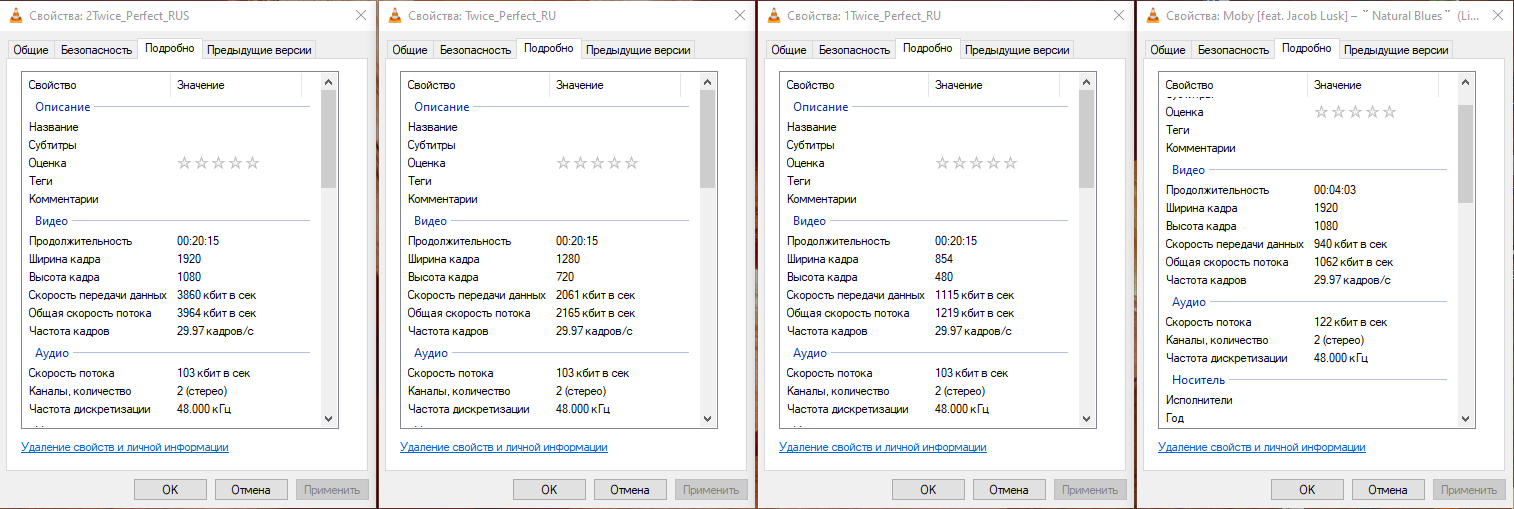Open Предыдущие версии tab in 1Twice_Perfect_RU window
The image size is (1514, 509).
point(1017,49)
